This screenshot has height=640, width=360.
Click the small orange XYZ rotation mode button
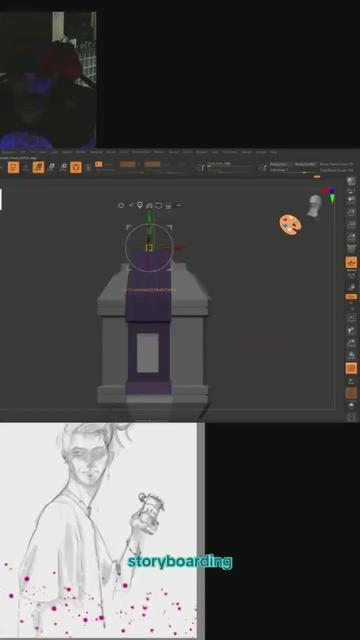[x=351, y=296]
